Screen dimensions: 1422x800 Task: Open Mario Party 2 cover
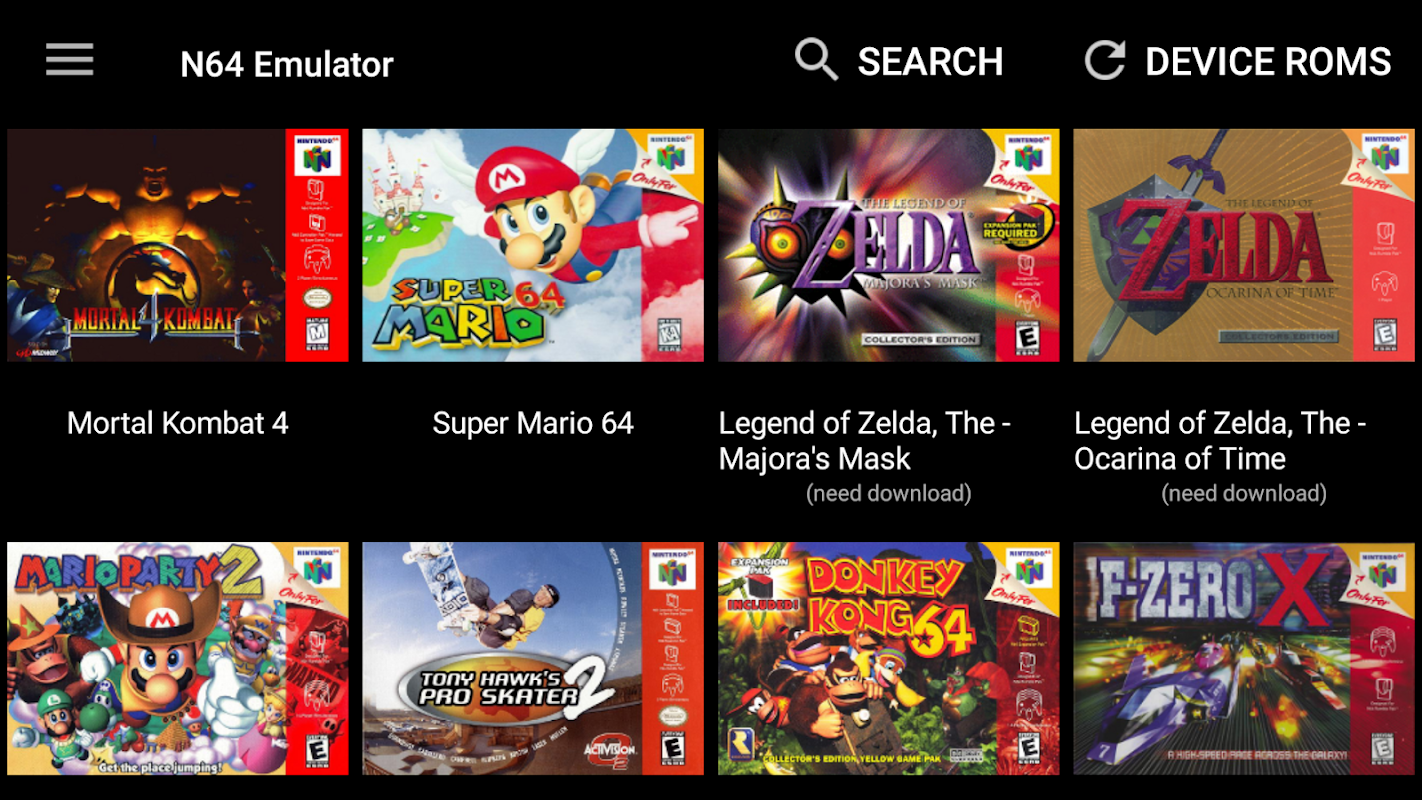[178, 658]
